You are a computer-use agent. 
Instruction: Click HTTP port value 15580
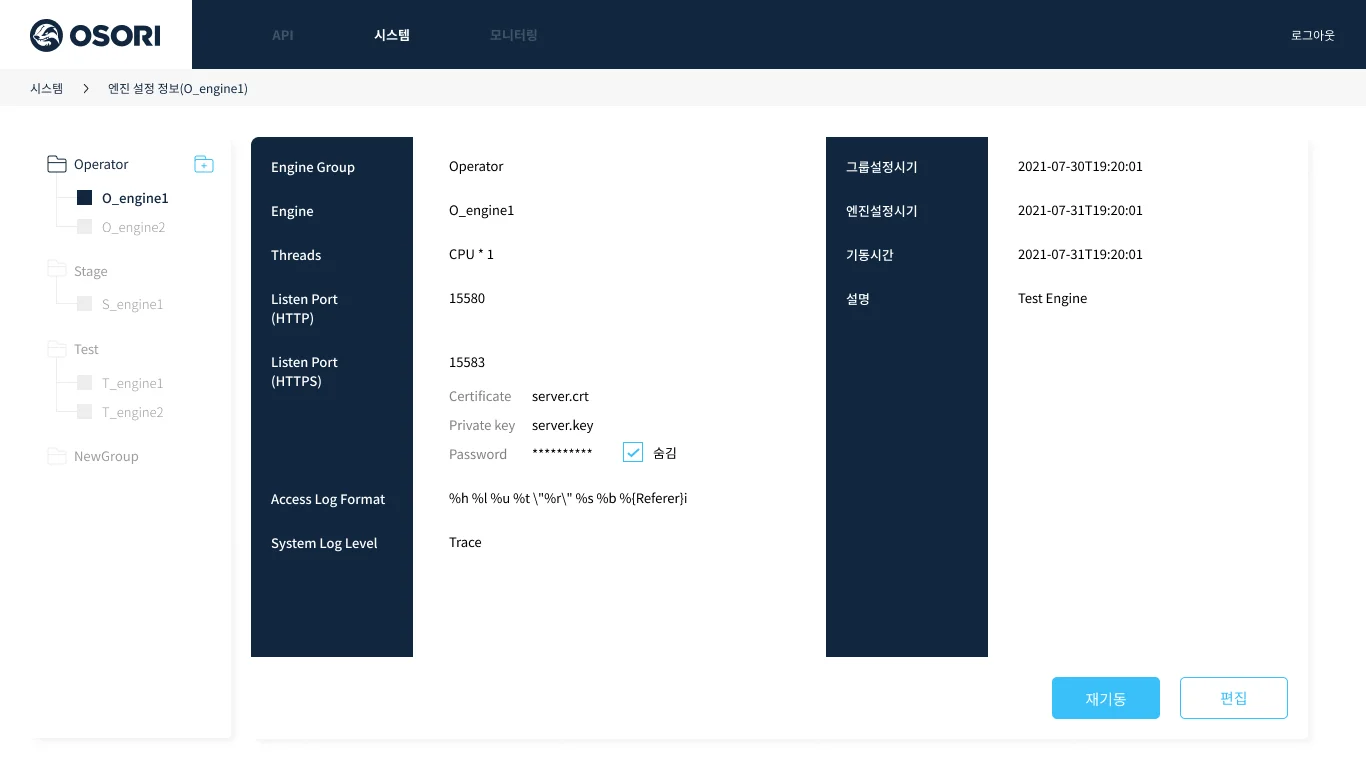coord(467,298)
